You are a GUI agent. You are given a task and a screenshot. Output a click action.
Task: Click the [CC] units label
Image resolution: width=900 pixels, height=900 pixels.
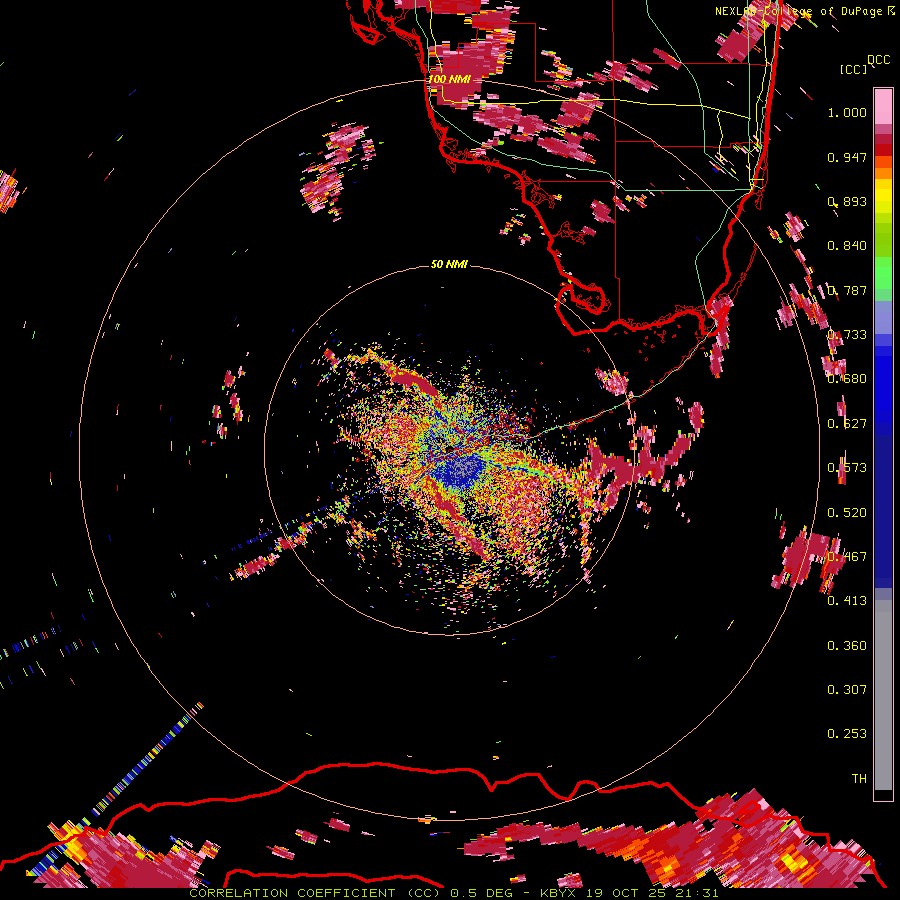(854, 69)
